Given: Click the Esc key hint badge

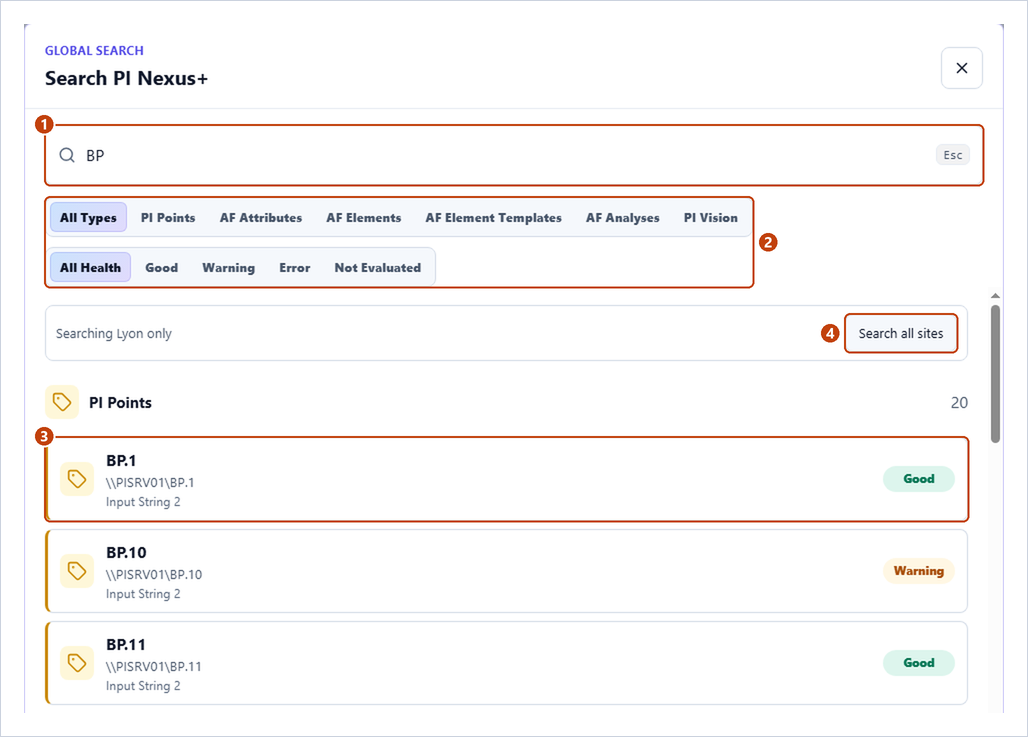Looking at the screenshot, I should pyautogui.click(x=953, y=155).
